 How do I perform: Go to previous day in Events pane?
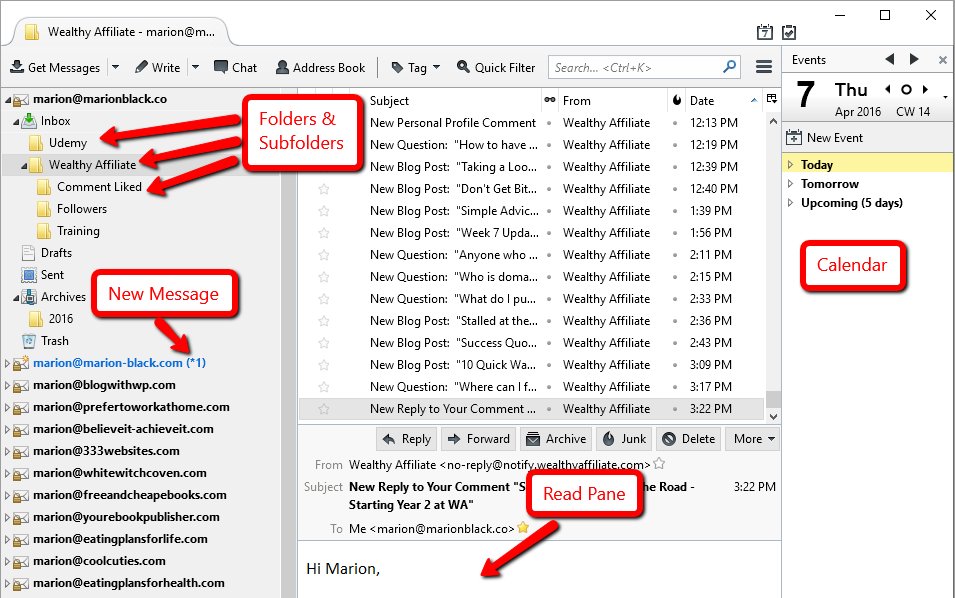pyautogui.click(x=889, y=89)
